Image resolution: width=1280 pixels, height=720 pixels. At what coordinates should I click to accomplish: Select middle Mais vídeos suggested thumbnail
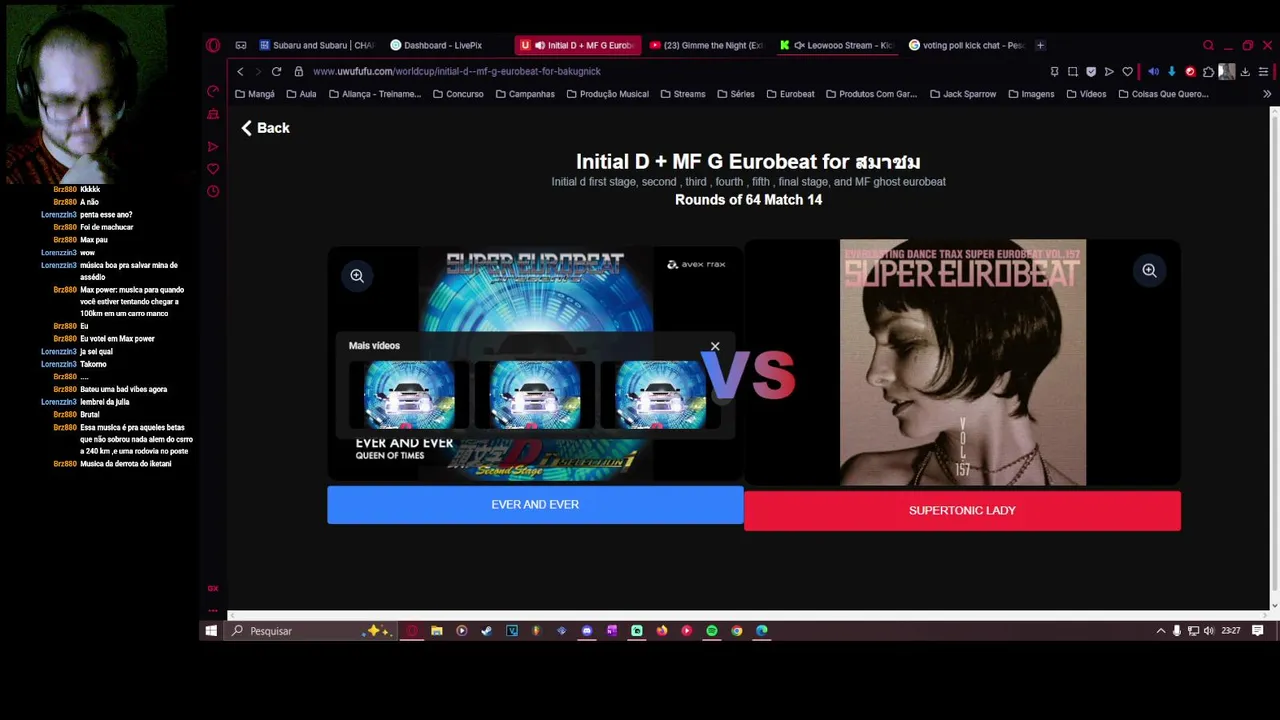(535, 396)
